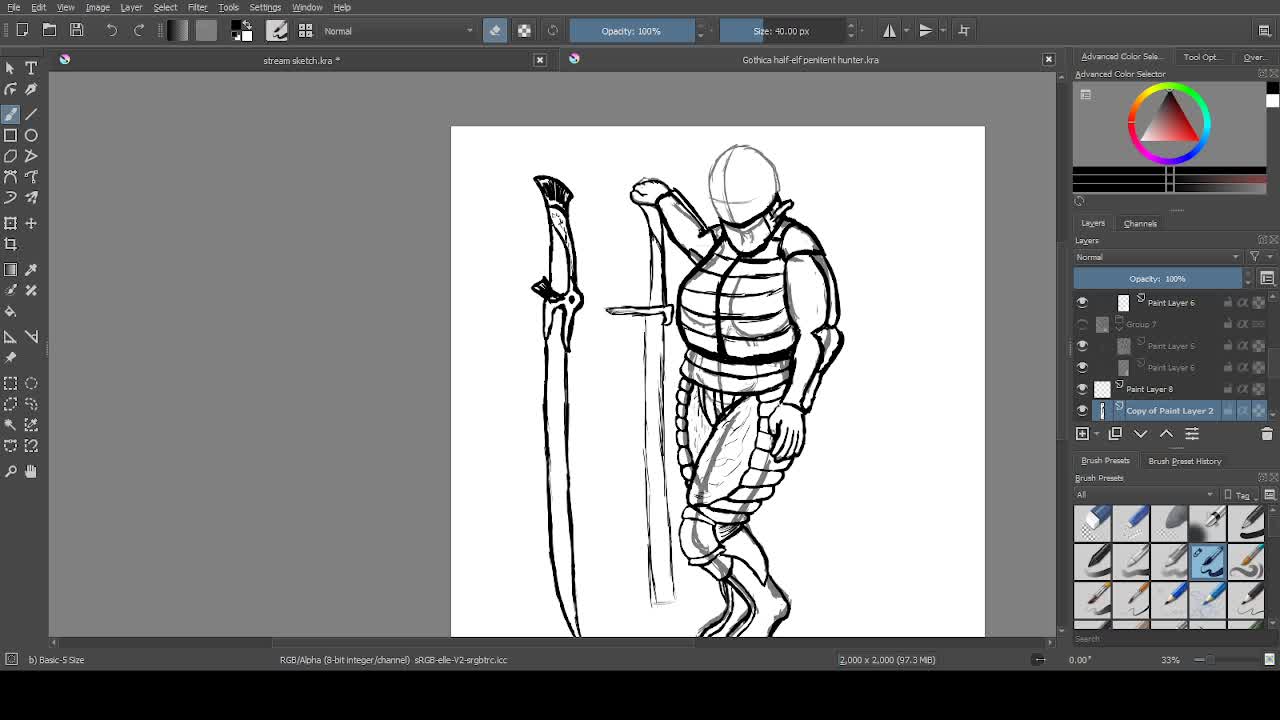The image size is (1280, 720).
Task: Move the layer up
Action: 1166,434
